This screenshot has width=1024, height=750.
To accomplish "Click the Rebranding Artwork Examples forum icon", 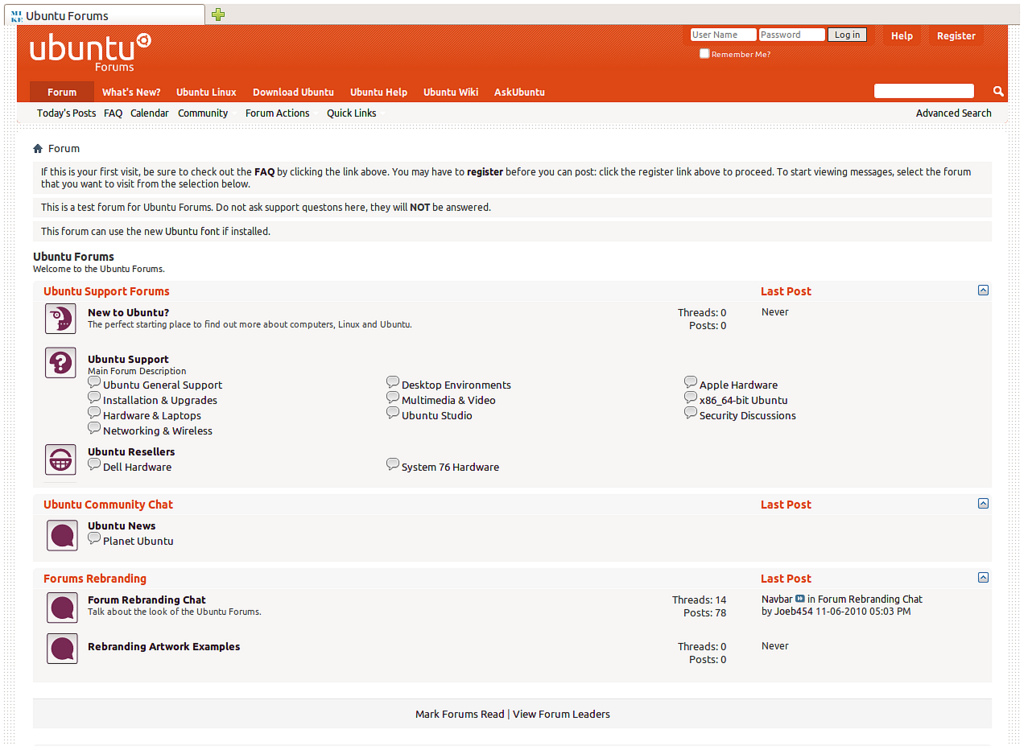I will tap(62, 649).
